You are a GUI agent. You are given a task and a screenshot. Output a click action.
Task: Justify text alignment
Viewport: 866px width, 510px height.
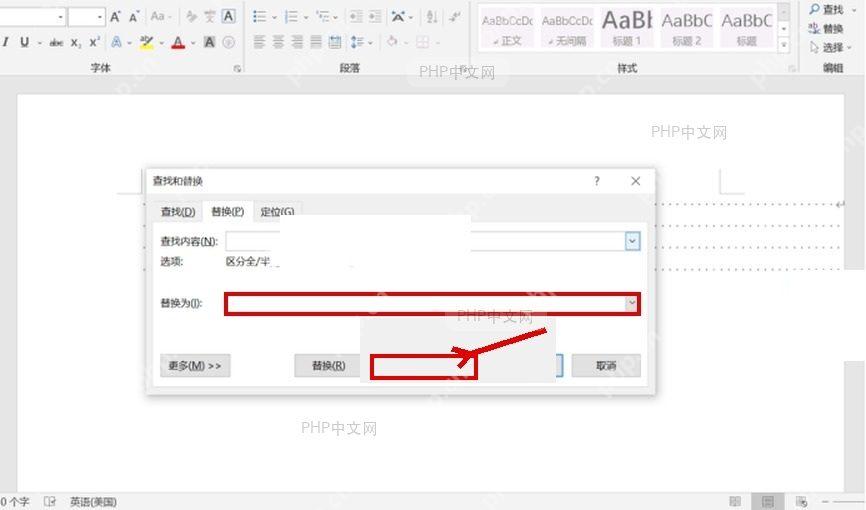[316, 42]
